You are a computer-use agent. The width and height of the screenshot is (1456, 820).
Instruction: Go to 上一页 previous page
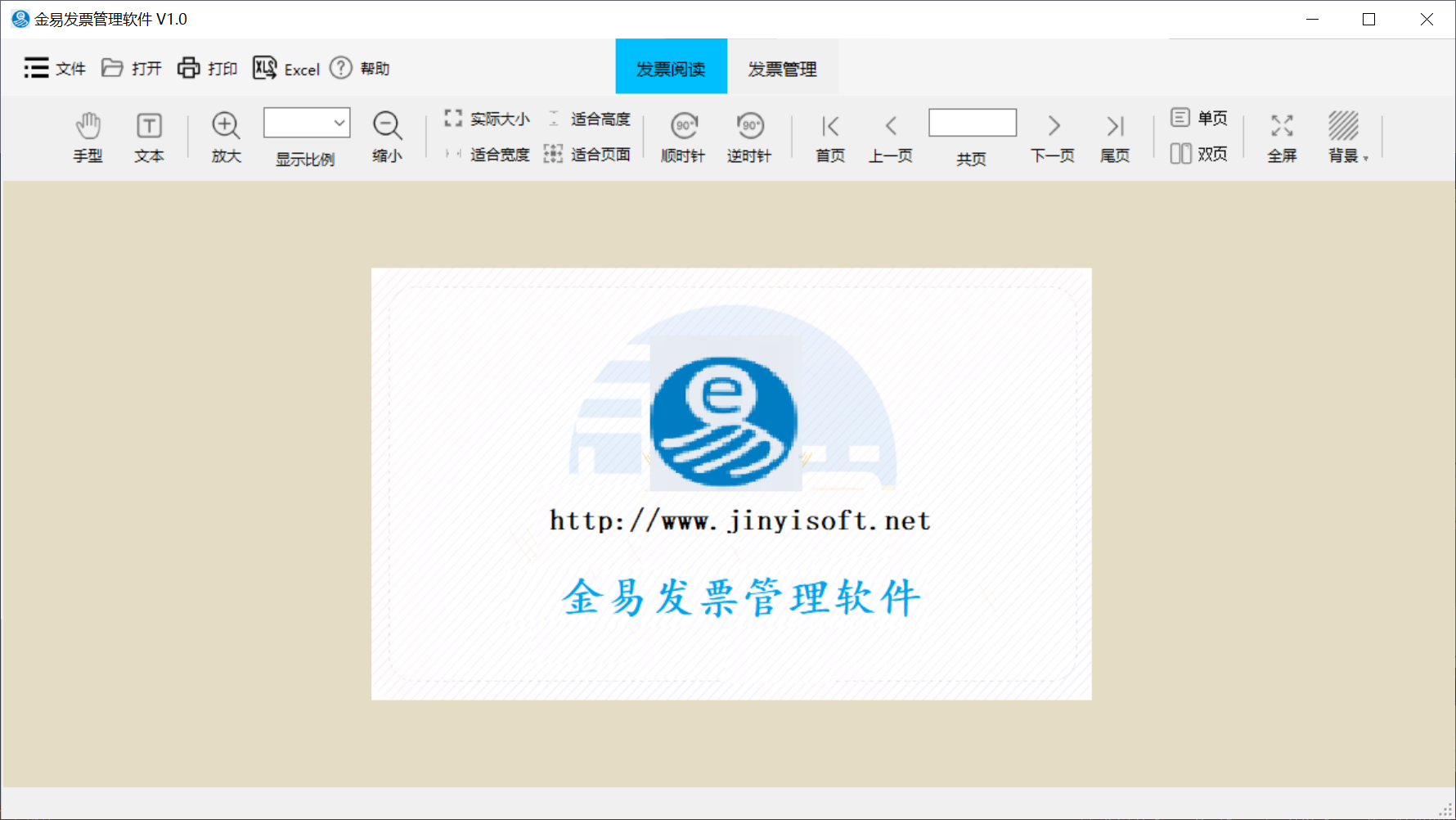coord(891,137)
